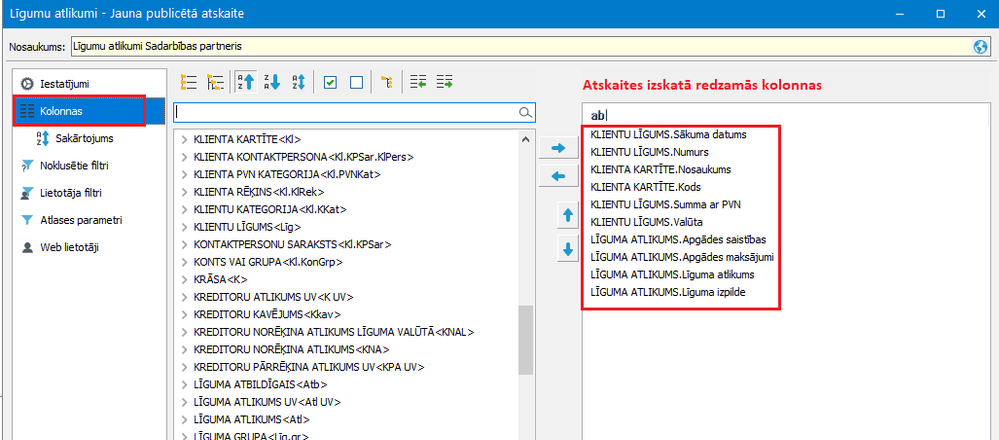Select KREDITORU KAVĒJUMS<Kkav> item

click(268, 315)
